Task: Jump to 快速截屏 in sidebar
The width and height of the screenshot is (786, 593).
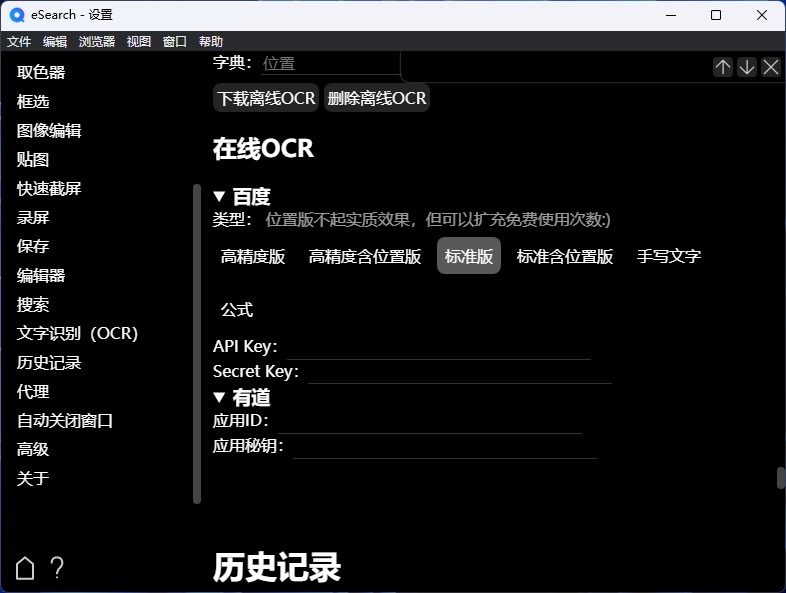Action: [x=49, y=188]
